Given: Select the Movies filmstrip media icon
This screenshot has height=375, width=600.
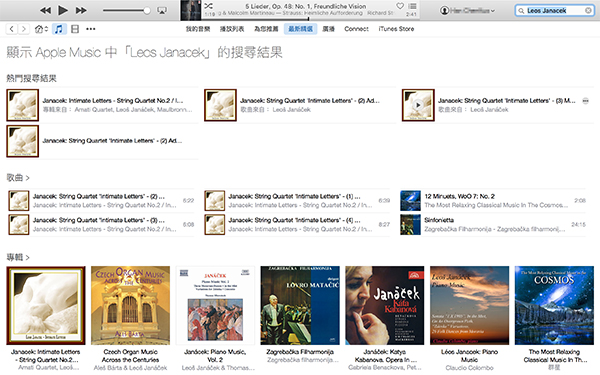Looking at the screenshot, I should point(75,29).
